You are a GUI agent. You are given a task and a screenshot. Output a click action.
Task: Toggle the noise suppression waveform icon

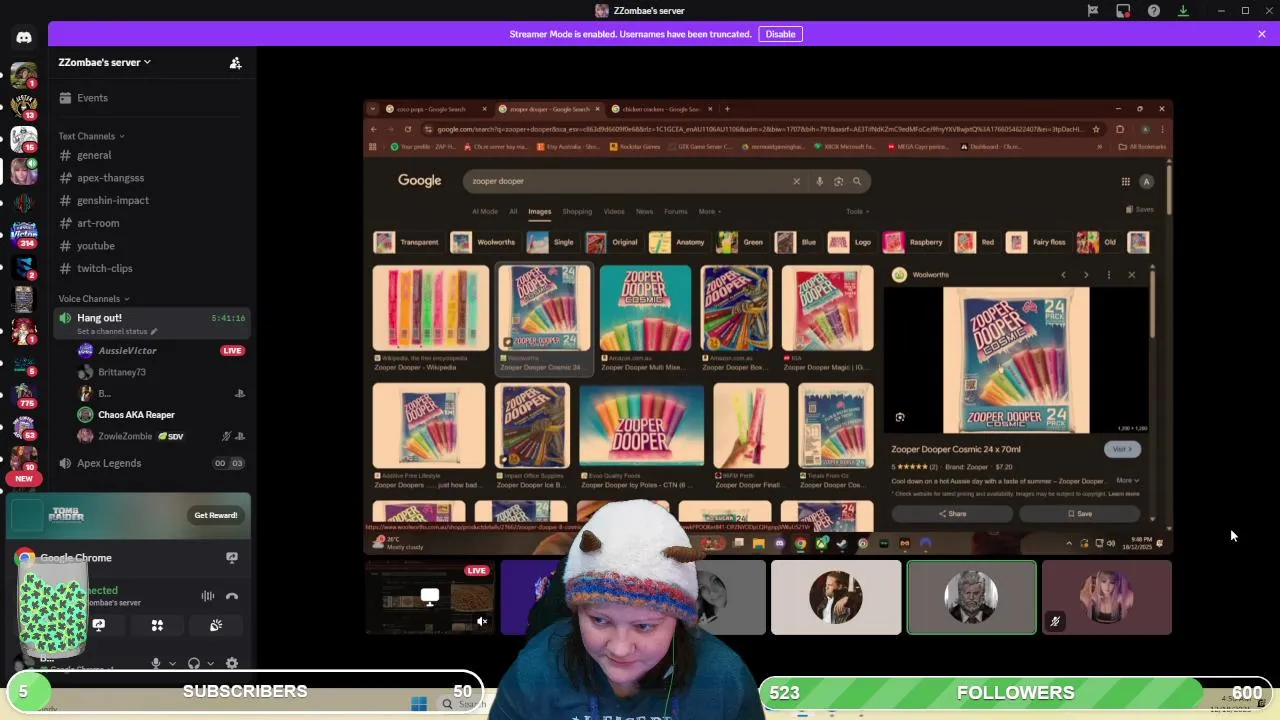point(207,596)
